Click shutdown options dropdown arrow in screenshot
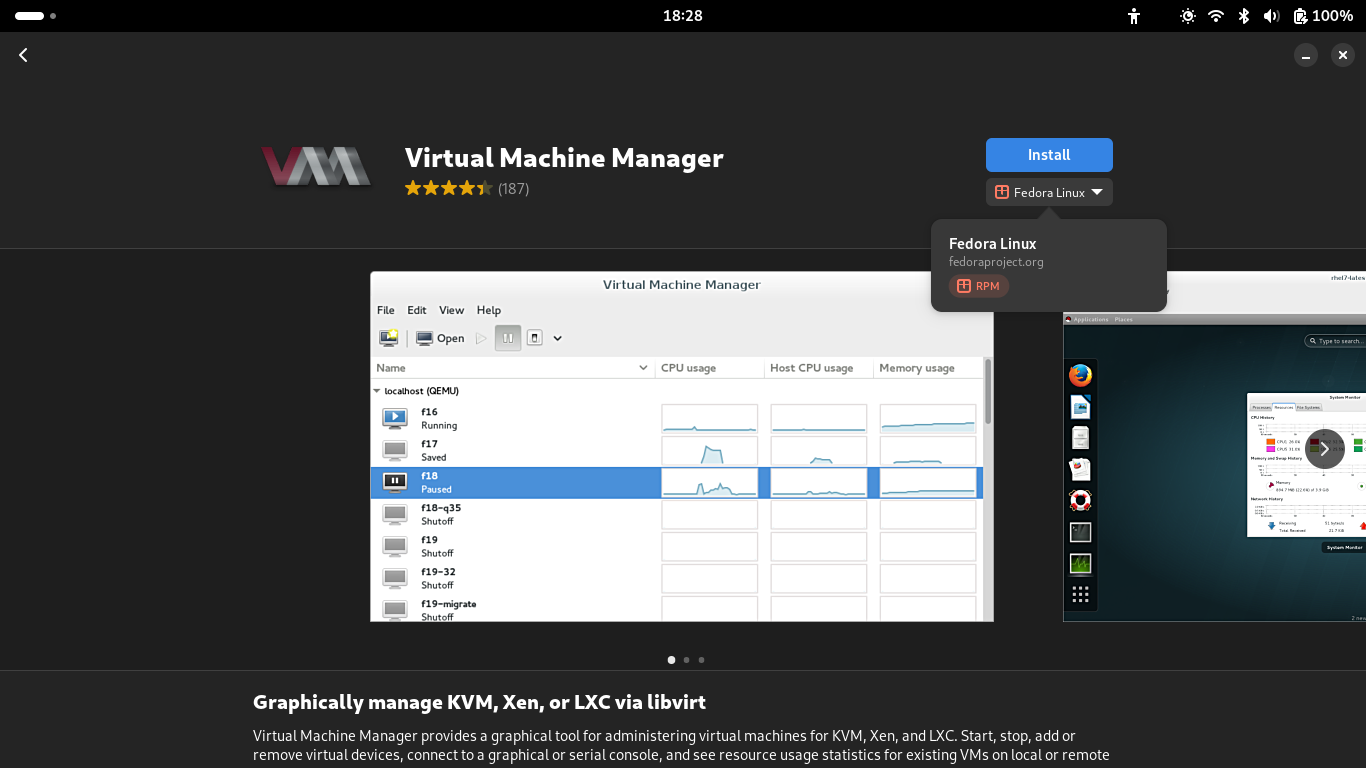This screenshot has width=1366, height=768. [x=558, y=338]
